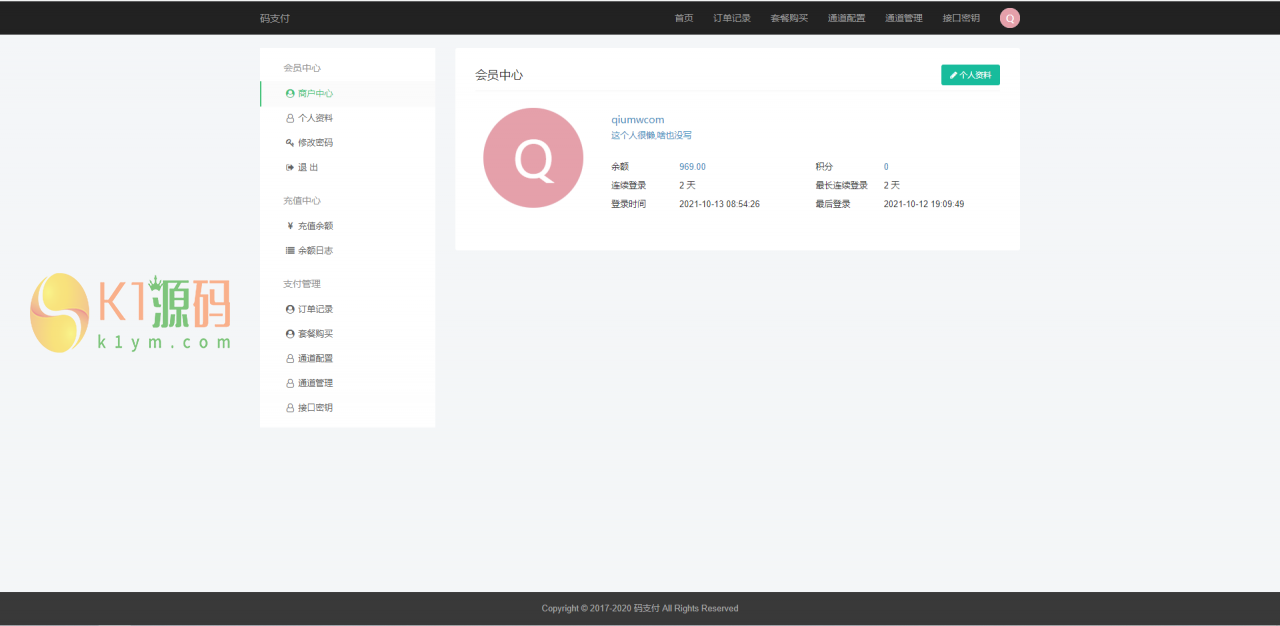Select 套餐购买 in the top navigation

click(x=789, y=17)
